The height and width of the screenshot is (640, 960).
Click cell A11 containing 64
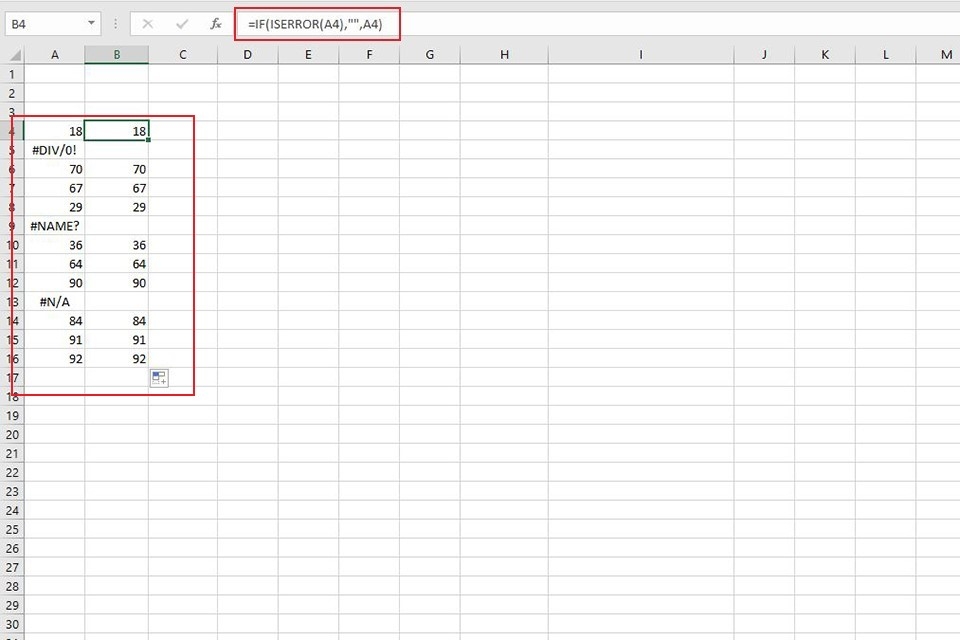tap(54, 264)
